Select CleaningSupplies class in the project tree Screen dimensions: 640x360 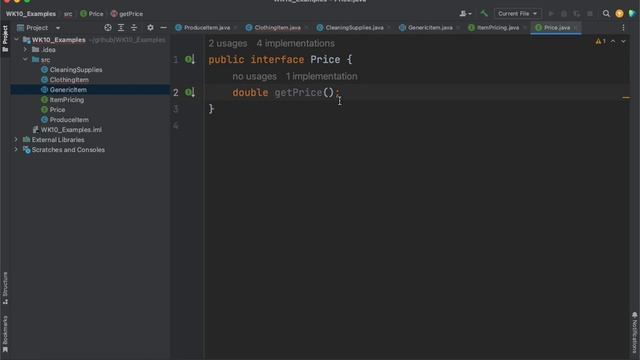[76, 70]
